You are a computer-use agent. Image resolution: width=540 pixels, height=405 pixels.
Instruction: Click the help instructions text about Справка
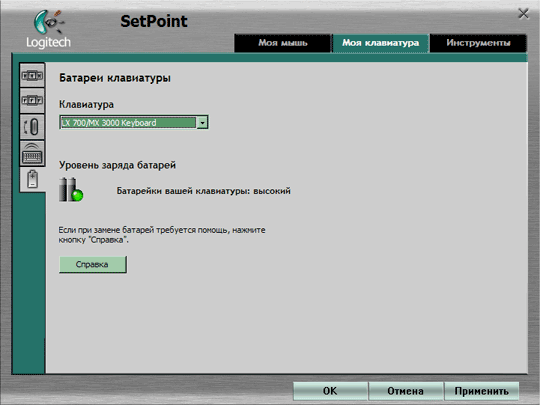pyautogui.click(x=162, y=235)
